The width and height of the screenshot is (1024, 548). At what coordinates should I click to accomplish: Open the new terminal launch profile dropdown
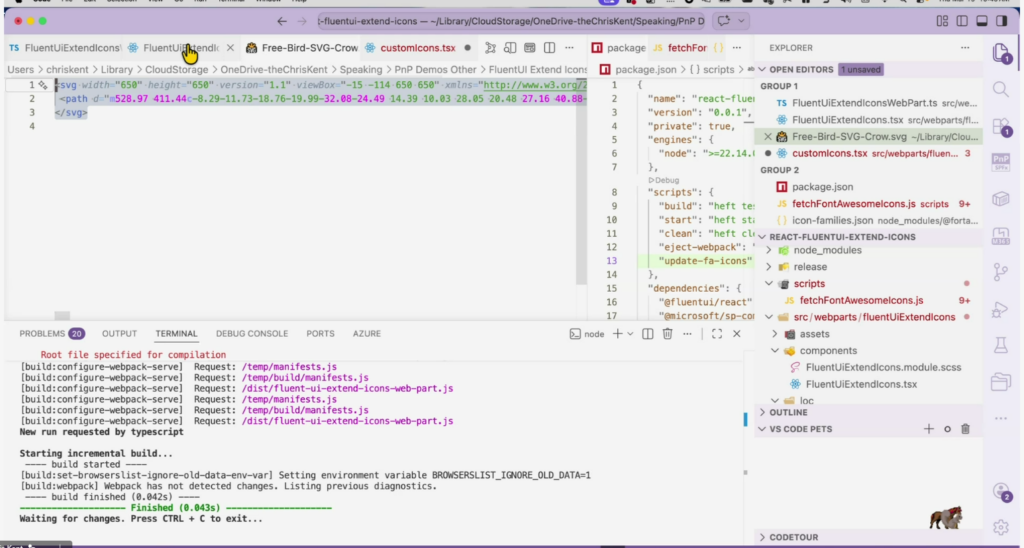[x=630, y=334]
